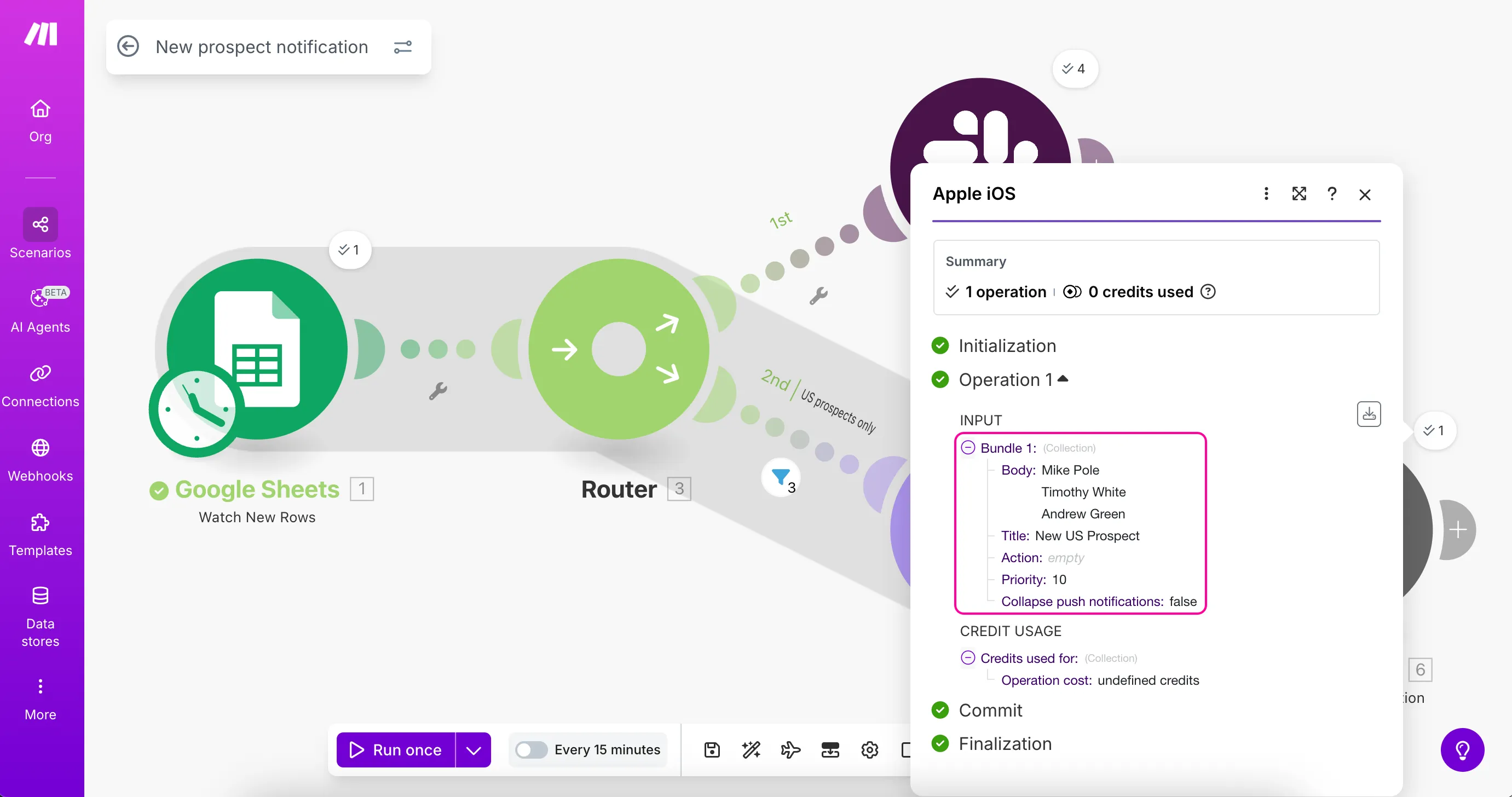1512x797 pixels.
Task: Open the Slack module's operations bubble showing 4
Action: point(1074,68)
